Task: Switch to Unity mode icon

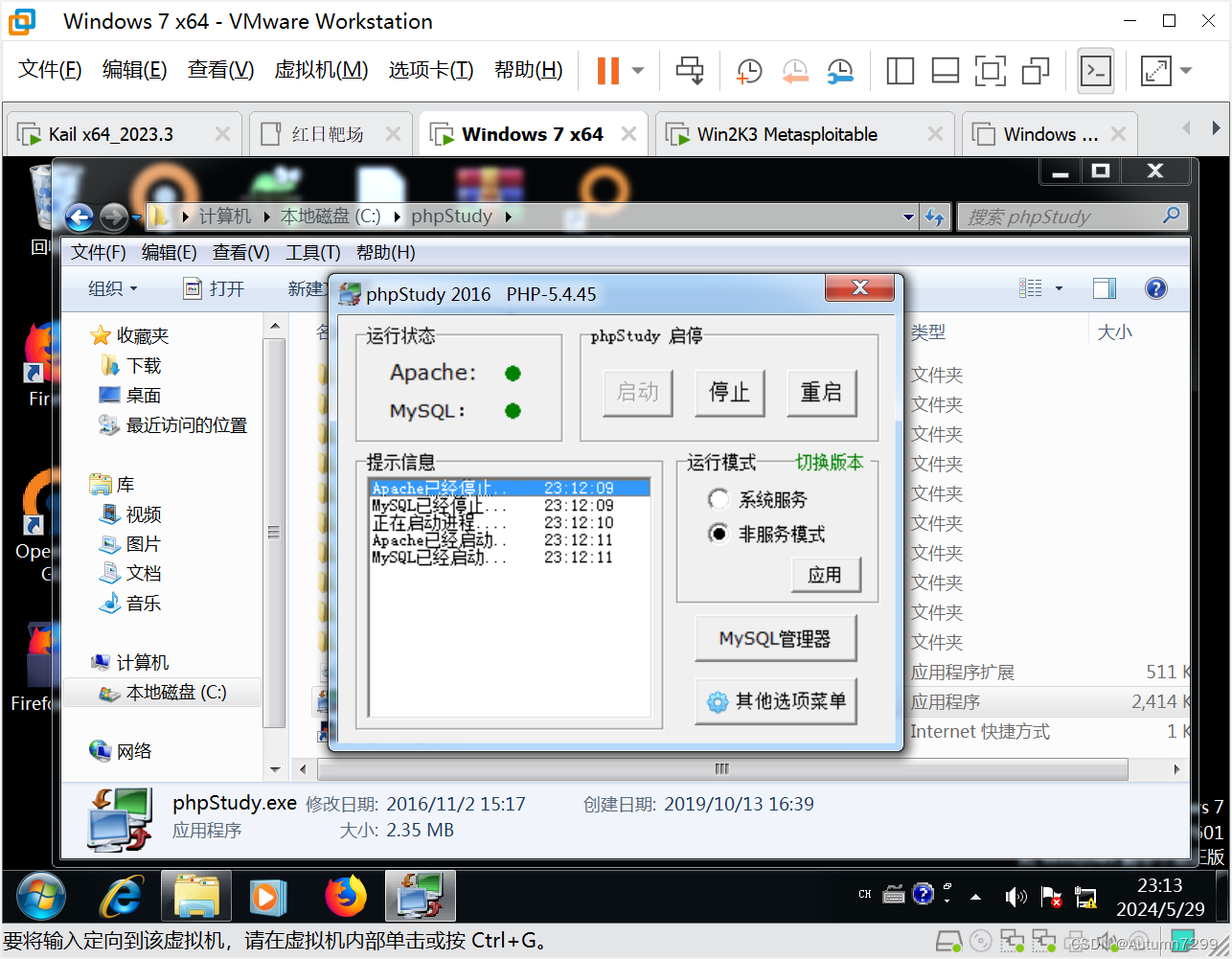Action: click(x=1036, y=70)
